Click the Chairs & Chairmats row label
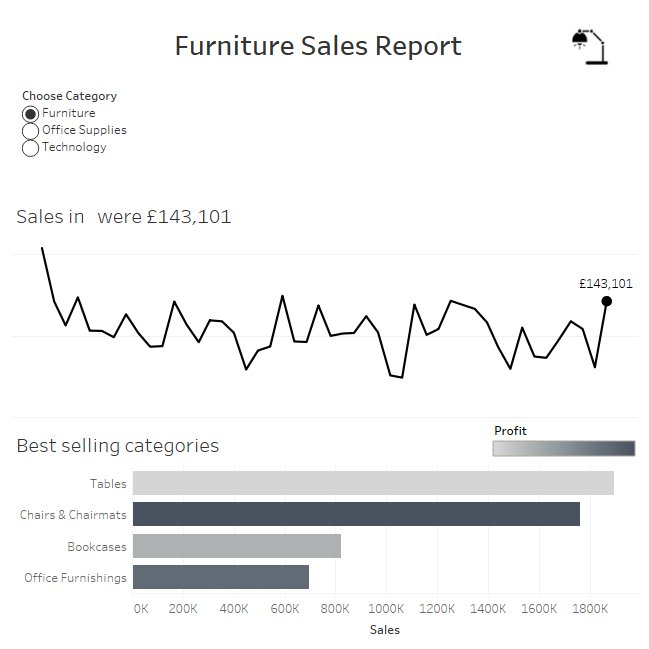This screenshot has height=649, width=649. coord(73,514)
